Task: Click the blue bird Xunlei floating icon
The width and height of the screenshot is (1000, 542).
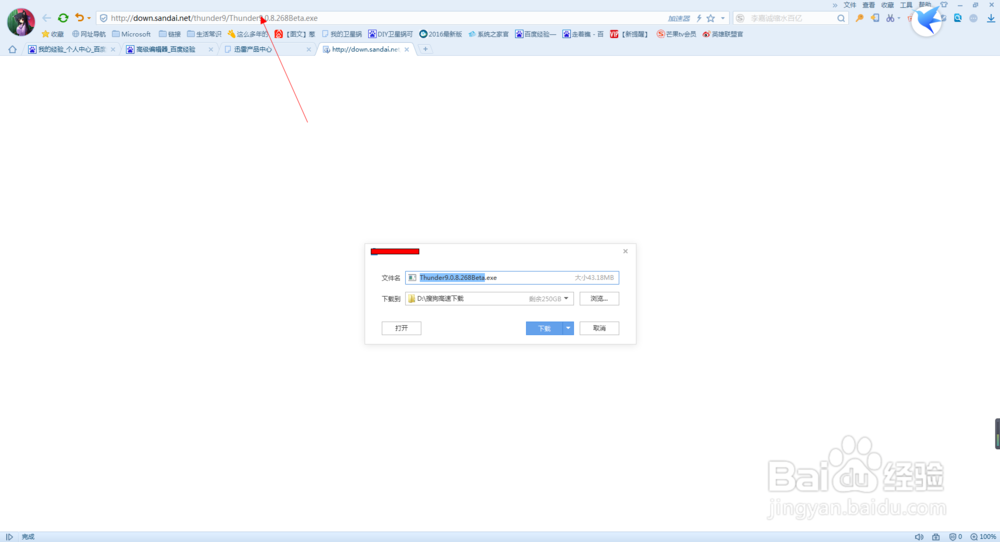Action: 927,20
